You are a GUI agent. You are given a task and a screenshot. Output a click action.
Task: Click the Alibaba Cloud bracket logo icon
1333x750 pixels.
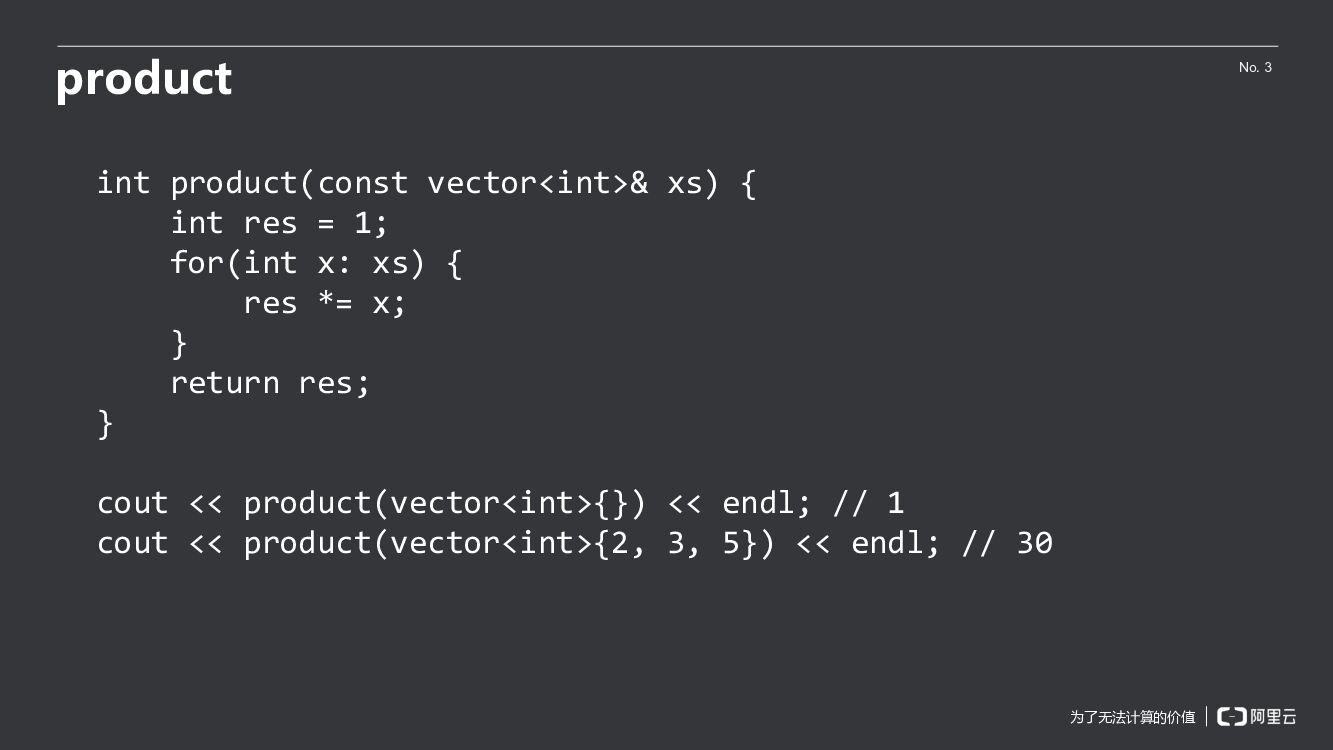(1231, 716)
